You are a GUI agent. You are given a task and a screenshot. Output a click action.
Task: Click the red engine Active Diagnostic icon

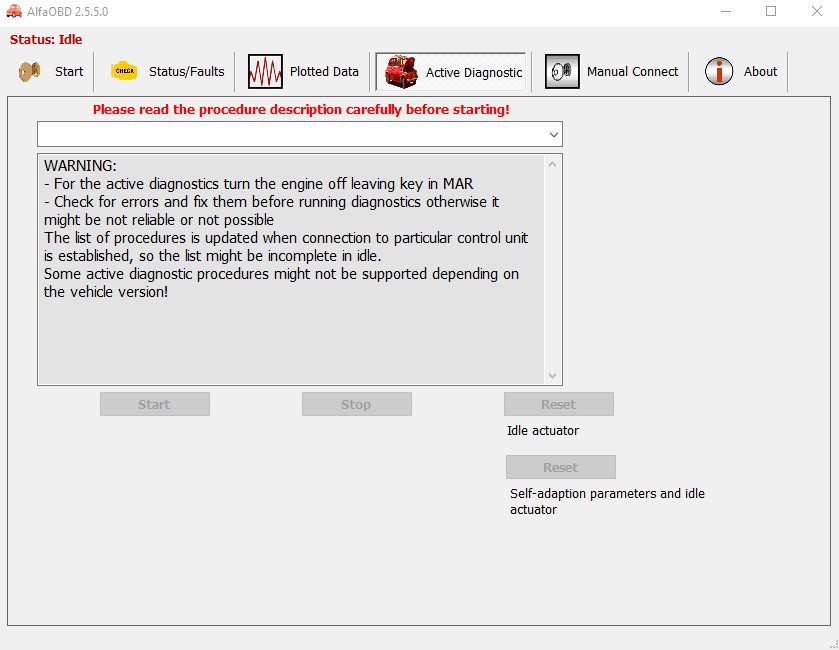click(401, 72)
